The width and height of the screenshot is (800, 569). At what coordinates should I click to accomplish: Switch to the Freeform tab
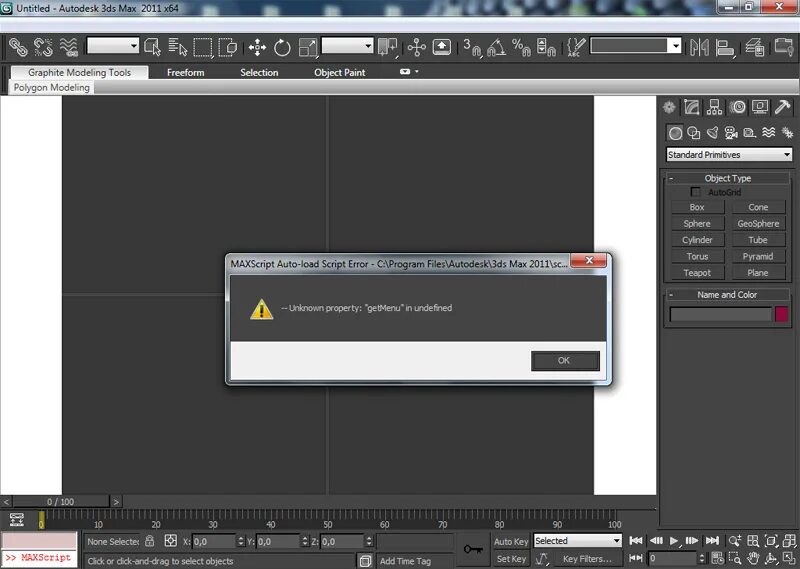(x=186, y=72)
